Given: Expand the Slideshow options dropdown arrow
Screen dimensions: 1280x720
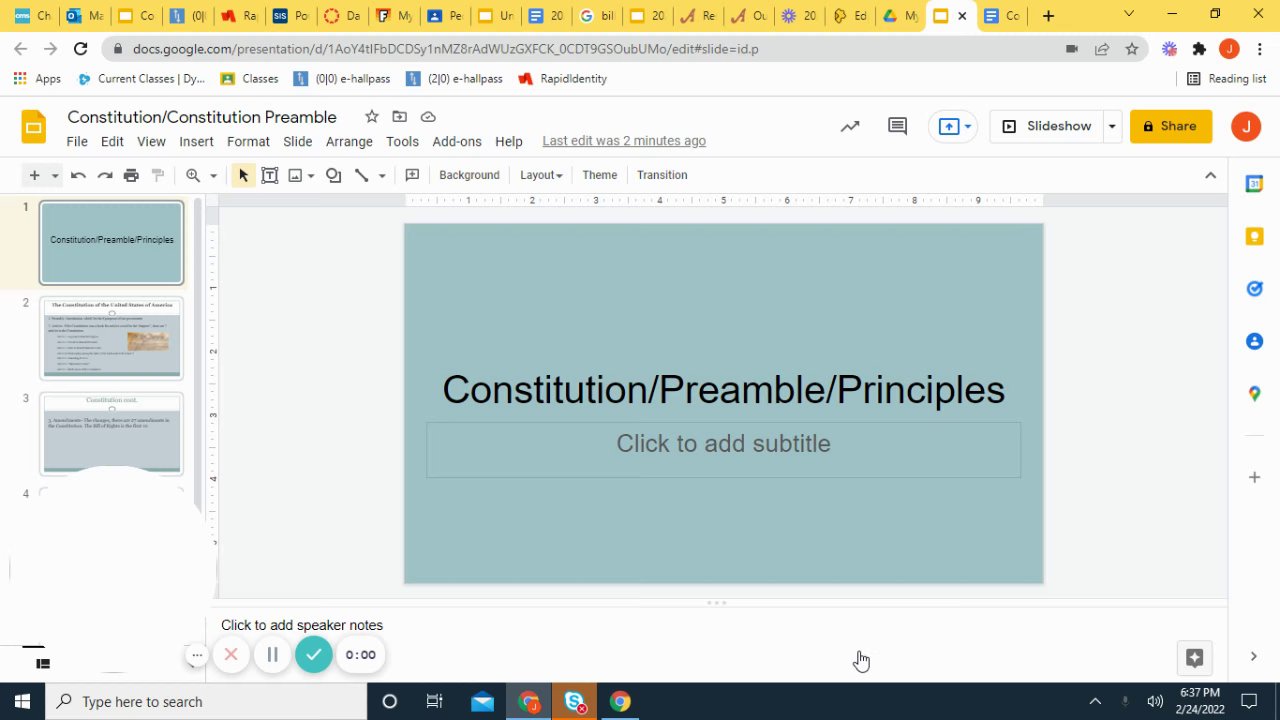Looking at the screenshot, I should click(x=1111, y=126).
